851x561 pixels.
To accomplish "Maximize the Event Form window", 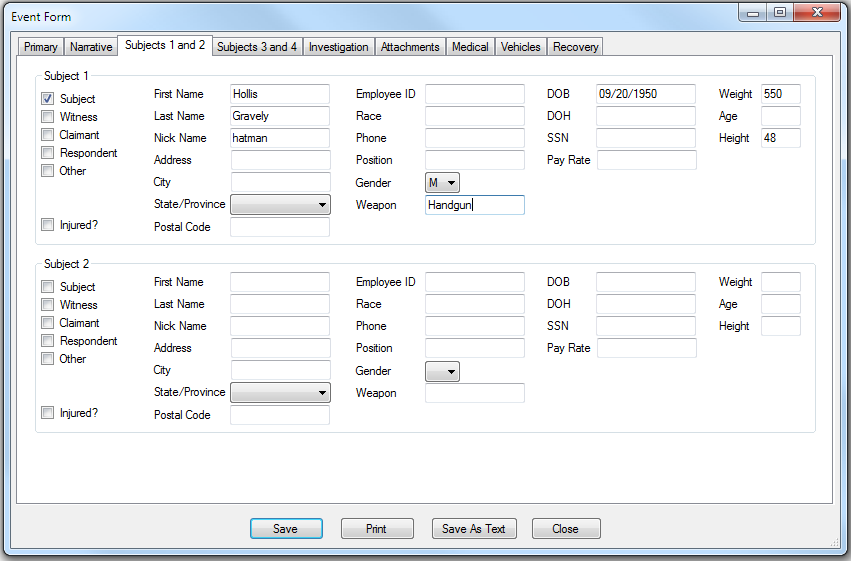I will (780, 13).
